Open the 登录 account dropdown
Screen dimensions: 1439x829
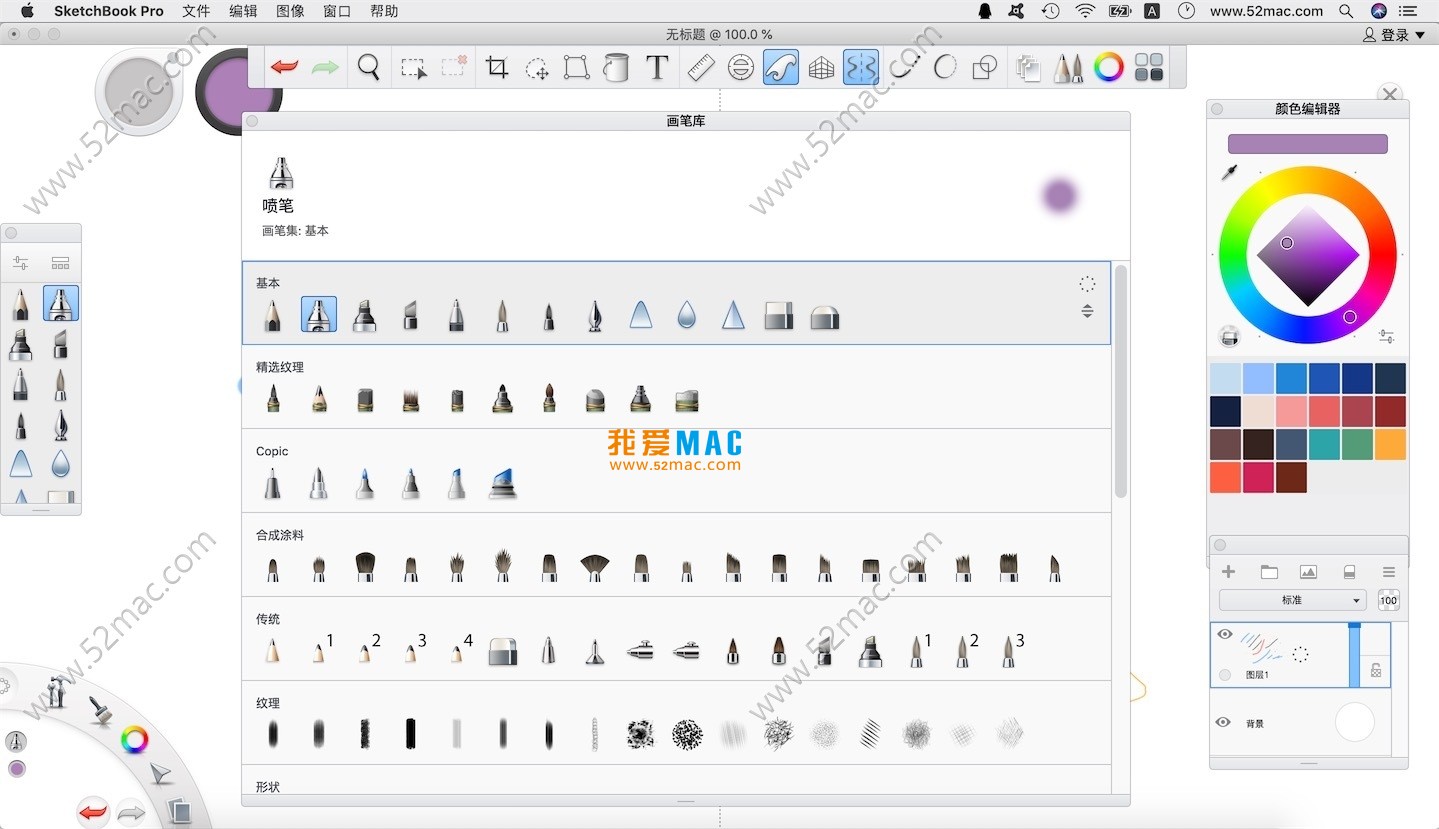coord(1394,35)
